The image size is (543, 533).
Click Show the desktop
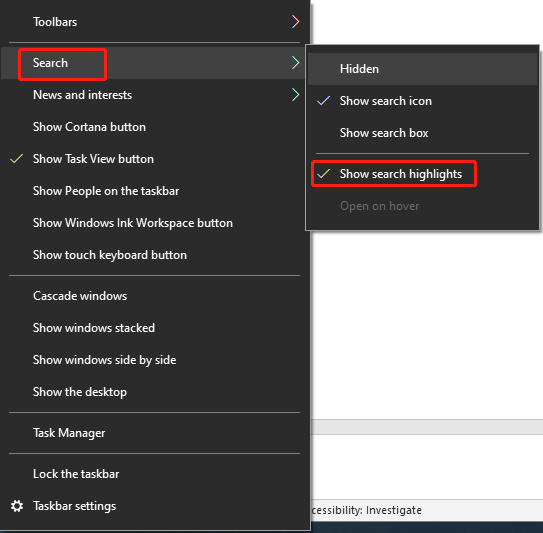154,392
